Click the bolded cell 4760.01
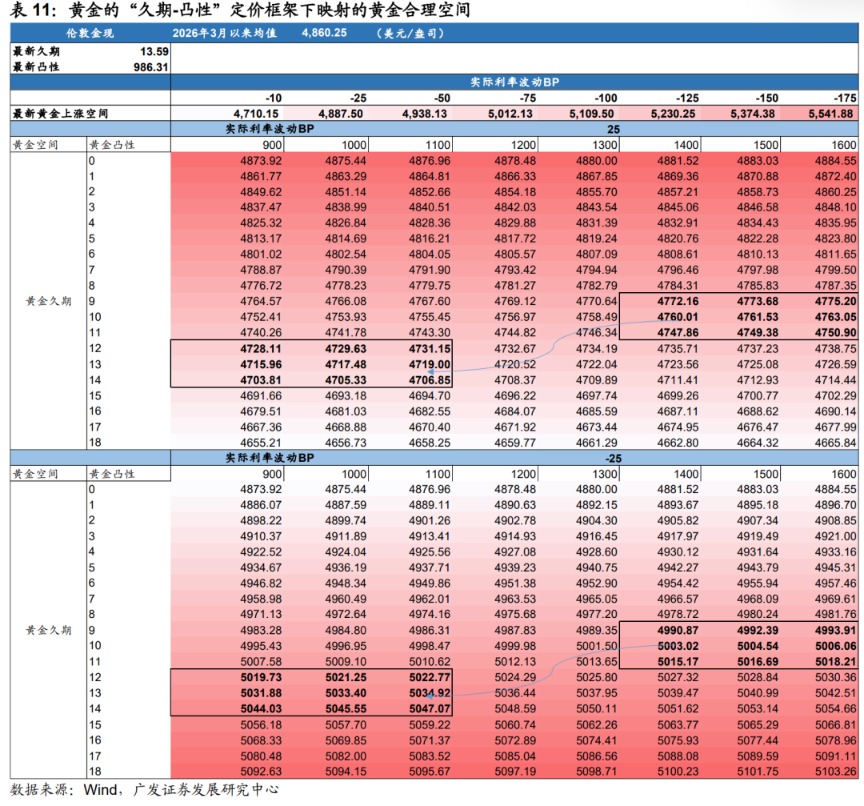864x806 pixels. (677, 316)
